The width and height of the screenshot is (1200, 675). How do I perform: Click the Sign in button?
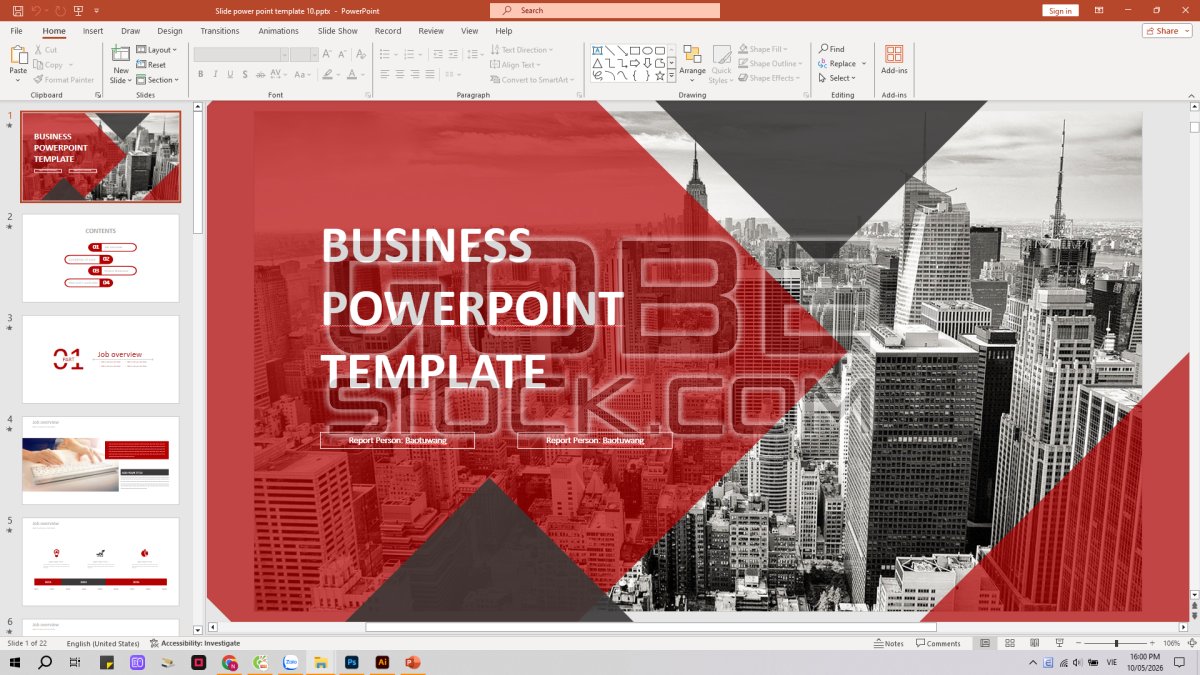point(1061,10)
